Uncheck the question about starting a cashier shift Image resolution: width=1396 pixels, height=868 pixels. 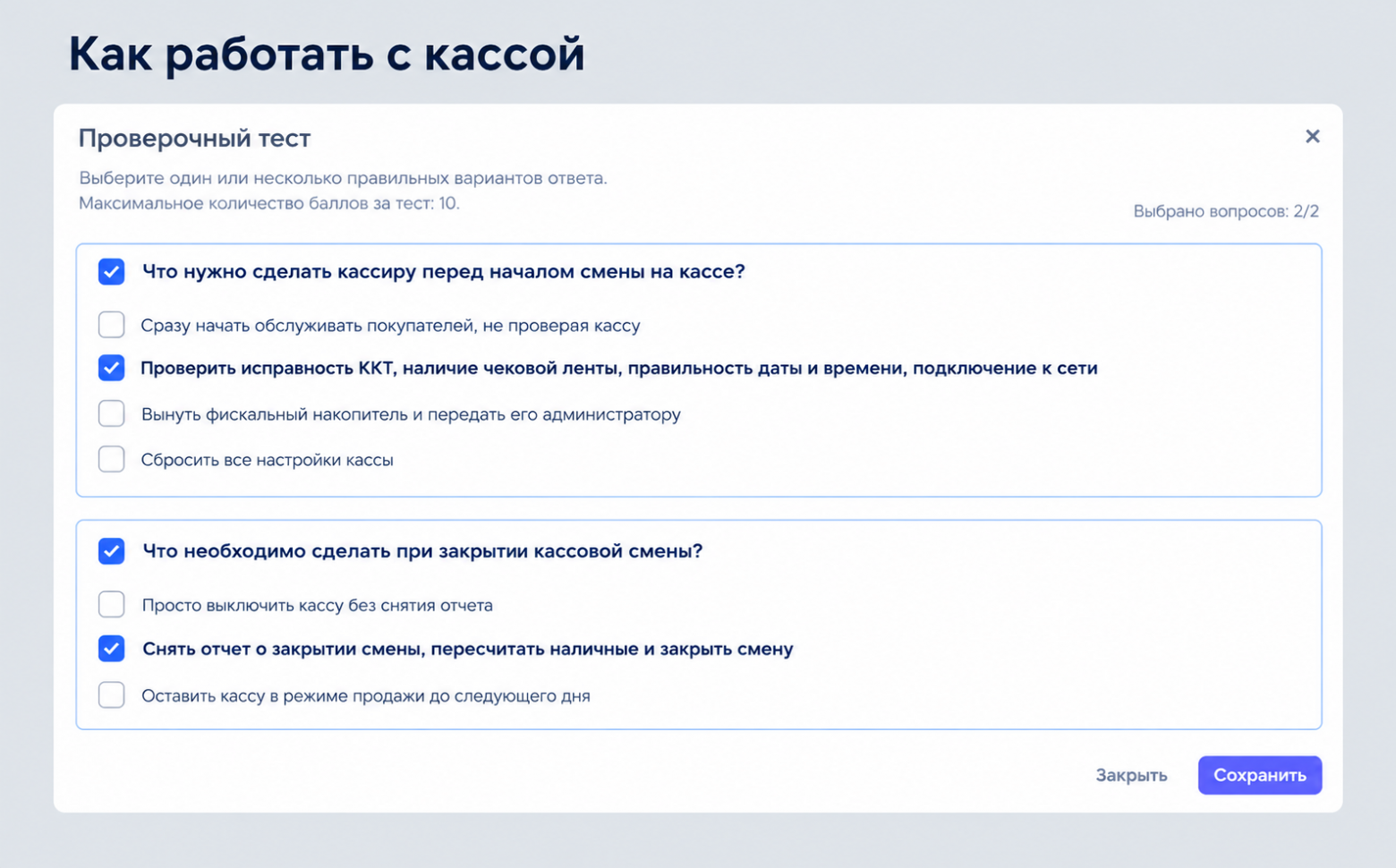[112, 271]
